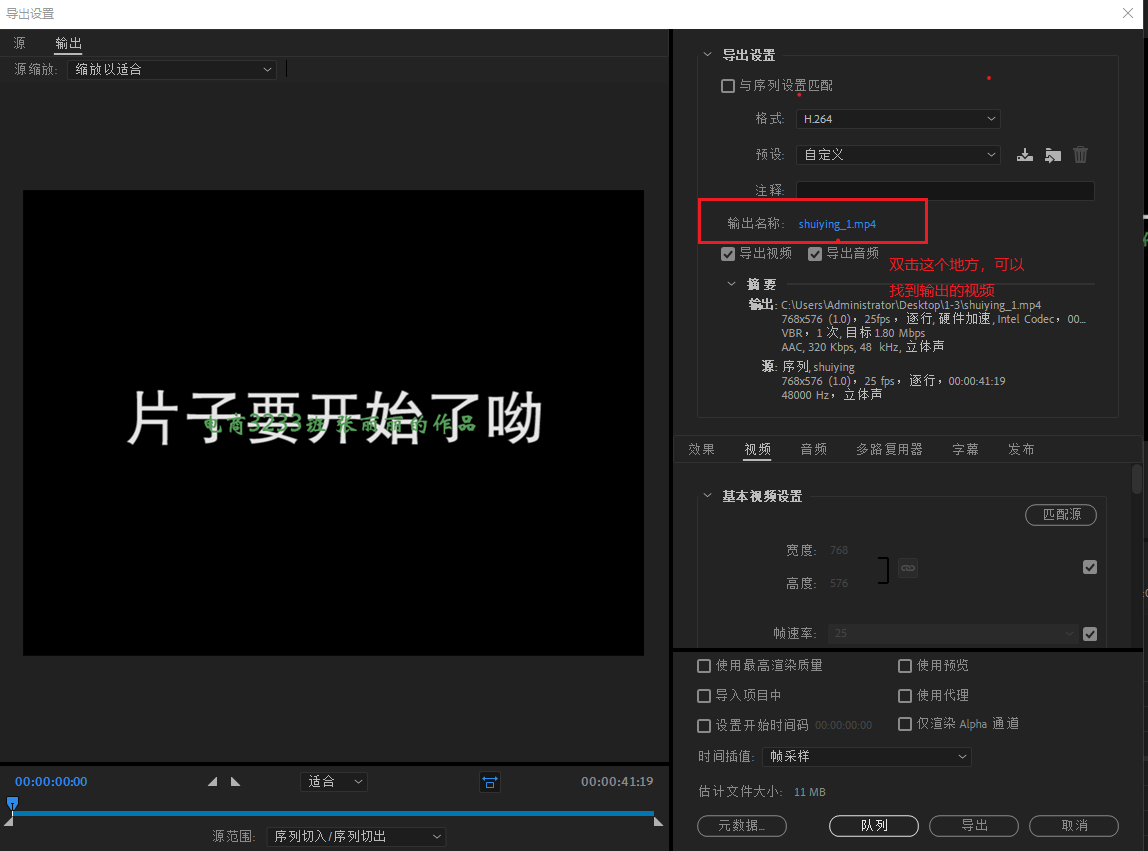Toggle the width/height match source checkbox
Viewport: 1148px width, 851px height.
1090,568
